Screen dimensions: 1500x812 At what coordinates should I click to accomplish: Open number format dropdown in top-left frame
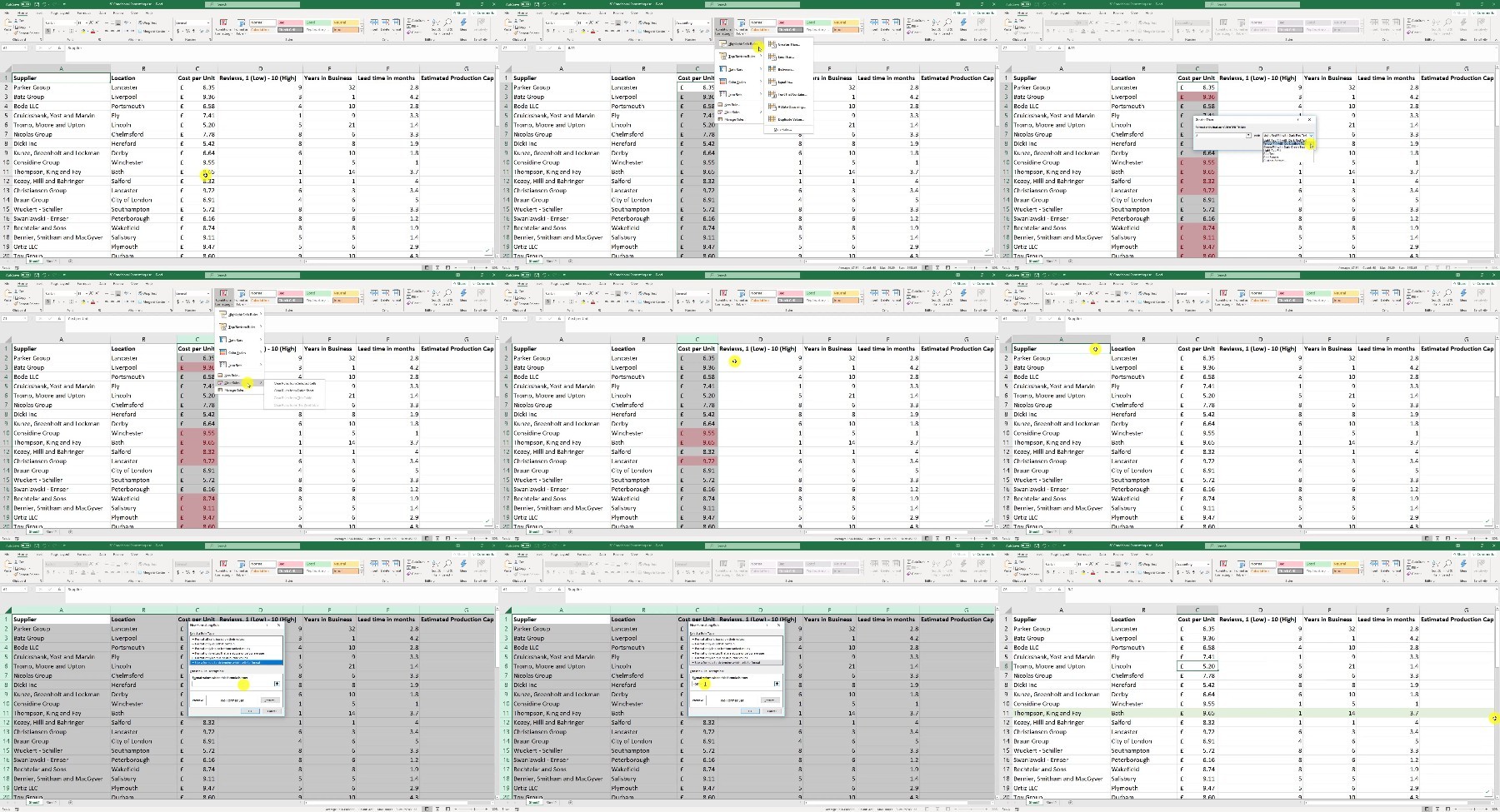pyautogui.click(x=208, y=22)
